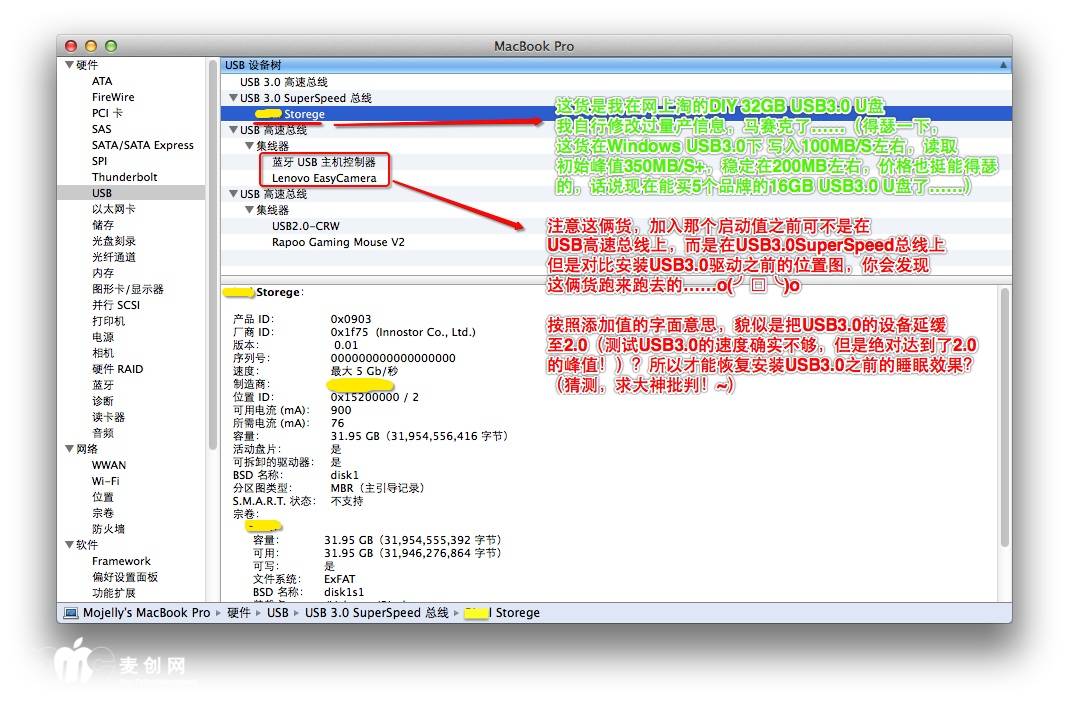Click the MacBook Pro computer icon in path bar
Image resolution: width=1069 pixels, height=702 pixels.
[x=71, y=613]
